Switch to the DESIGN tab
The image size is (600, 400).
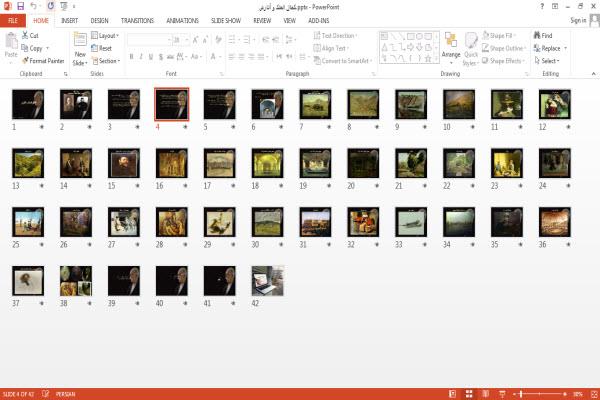point(99,21)
